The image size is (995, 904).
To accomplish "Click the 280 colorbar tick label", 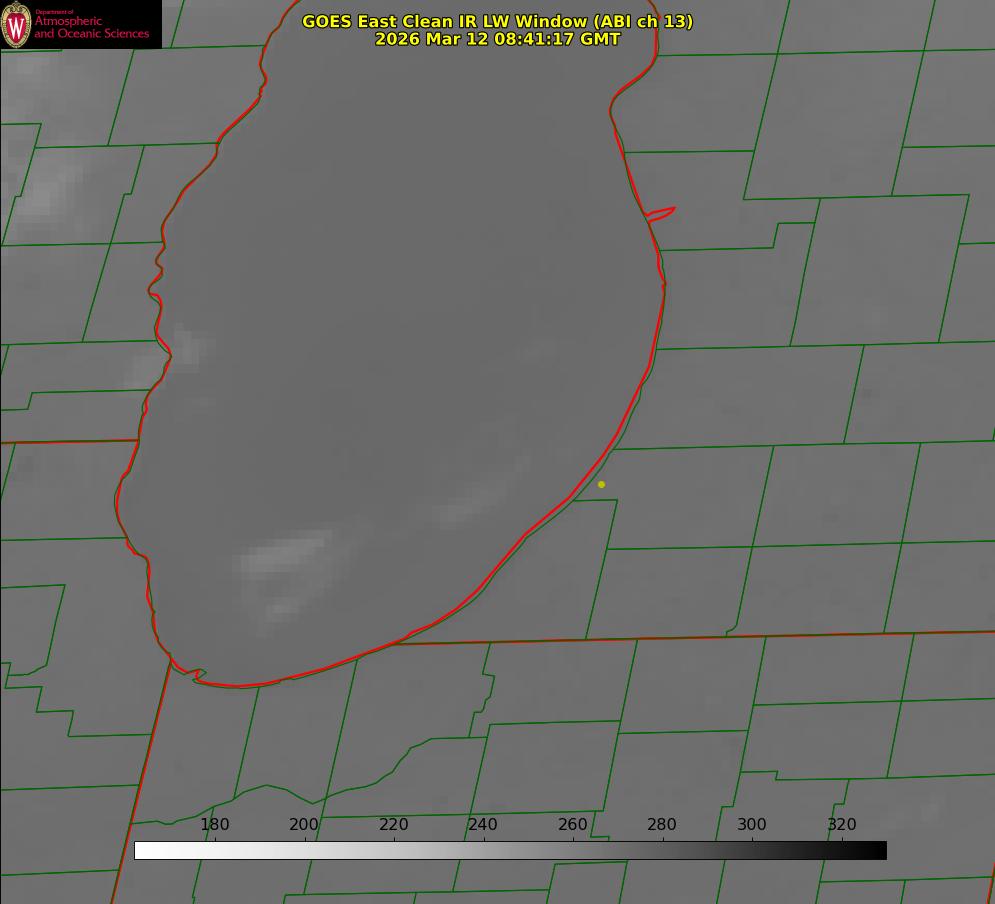I will pos(662,824).
